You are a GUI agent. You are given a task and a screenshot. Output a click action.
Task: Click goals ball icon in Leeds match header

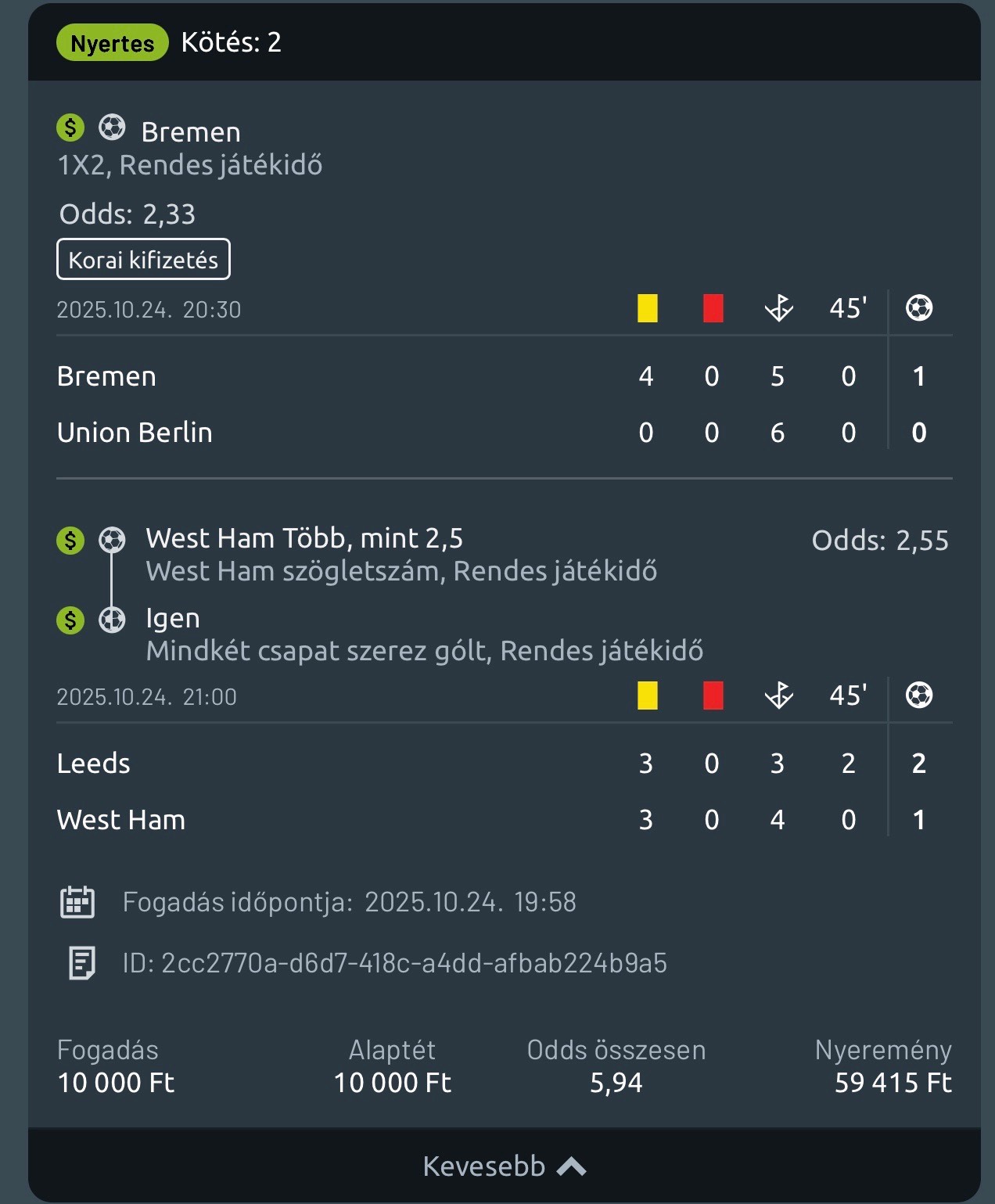pyautogui.click(x=918, y=695)
